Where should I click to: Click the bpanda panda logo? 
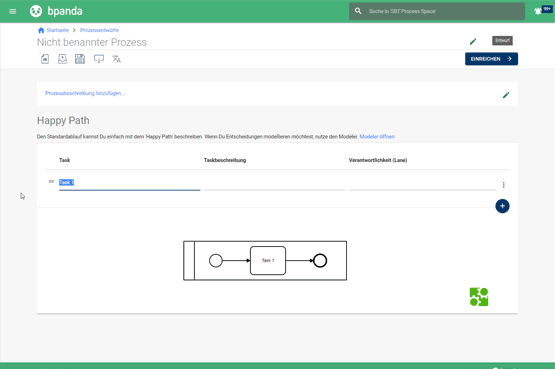tap(36, 11)
